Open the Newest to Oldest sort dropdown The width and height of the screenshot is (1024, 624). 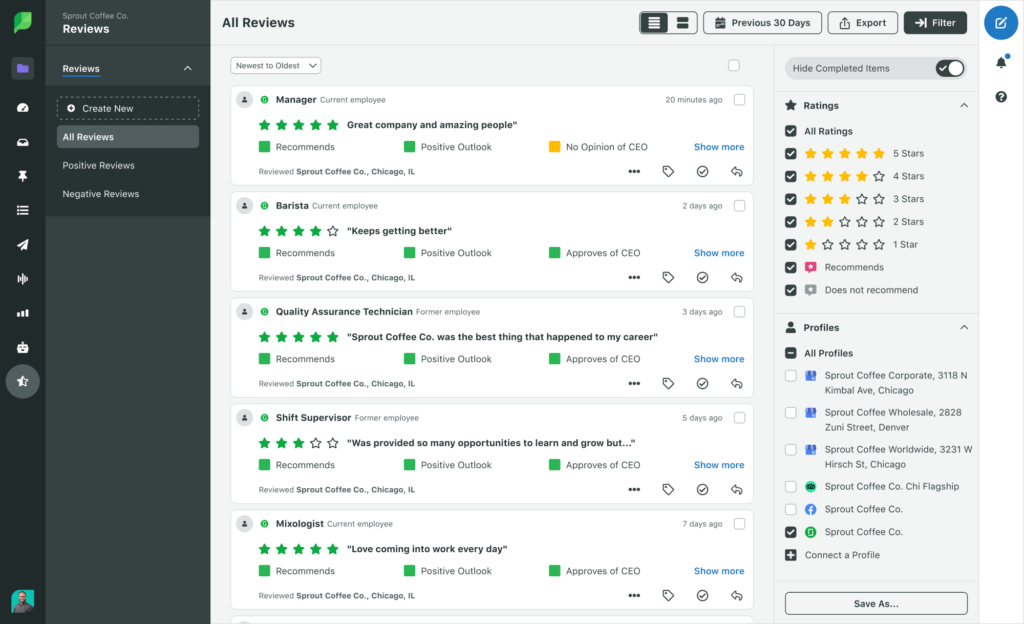(276, 65)
